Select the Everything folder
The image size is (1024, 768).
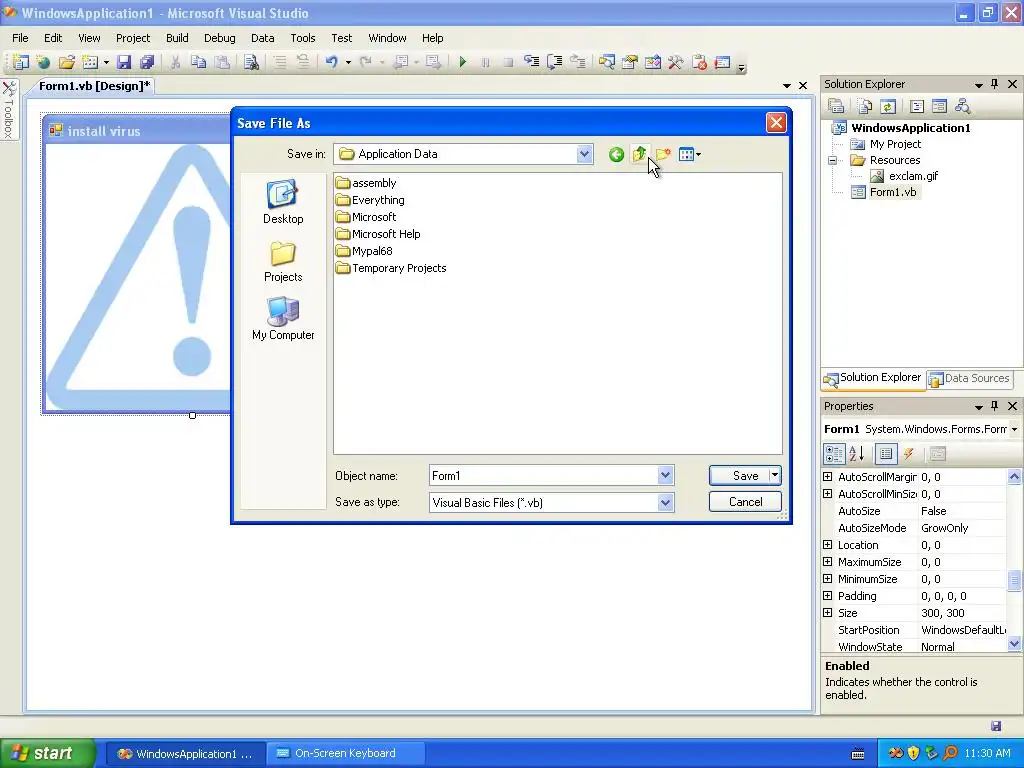pyautogui.click(x=370, y=200)
